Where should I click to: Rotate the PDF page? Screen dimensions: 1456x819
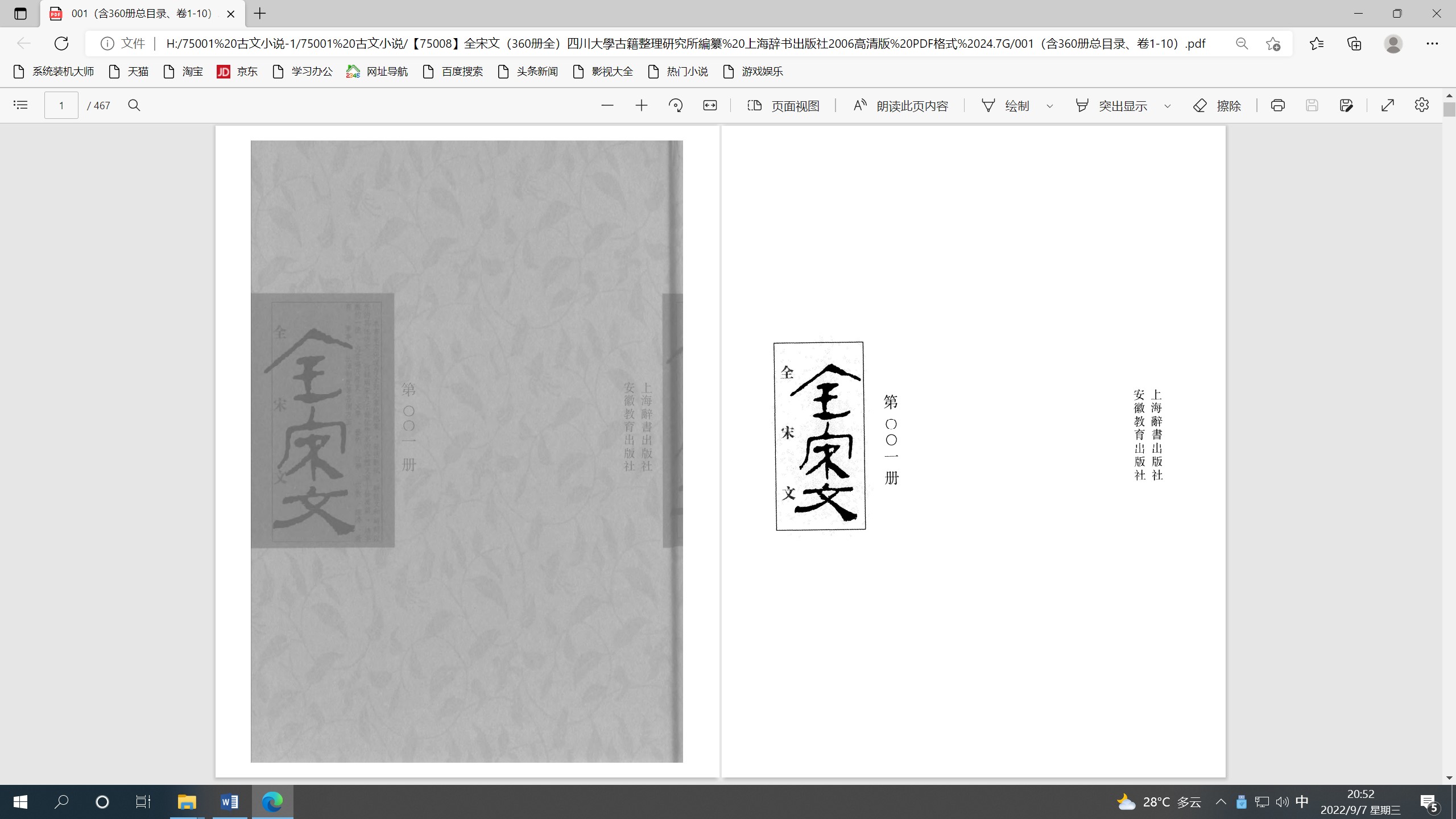(676, 105)
